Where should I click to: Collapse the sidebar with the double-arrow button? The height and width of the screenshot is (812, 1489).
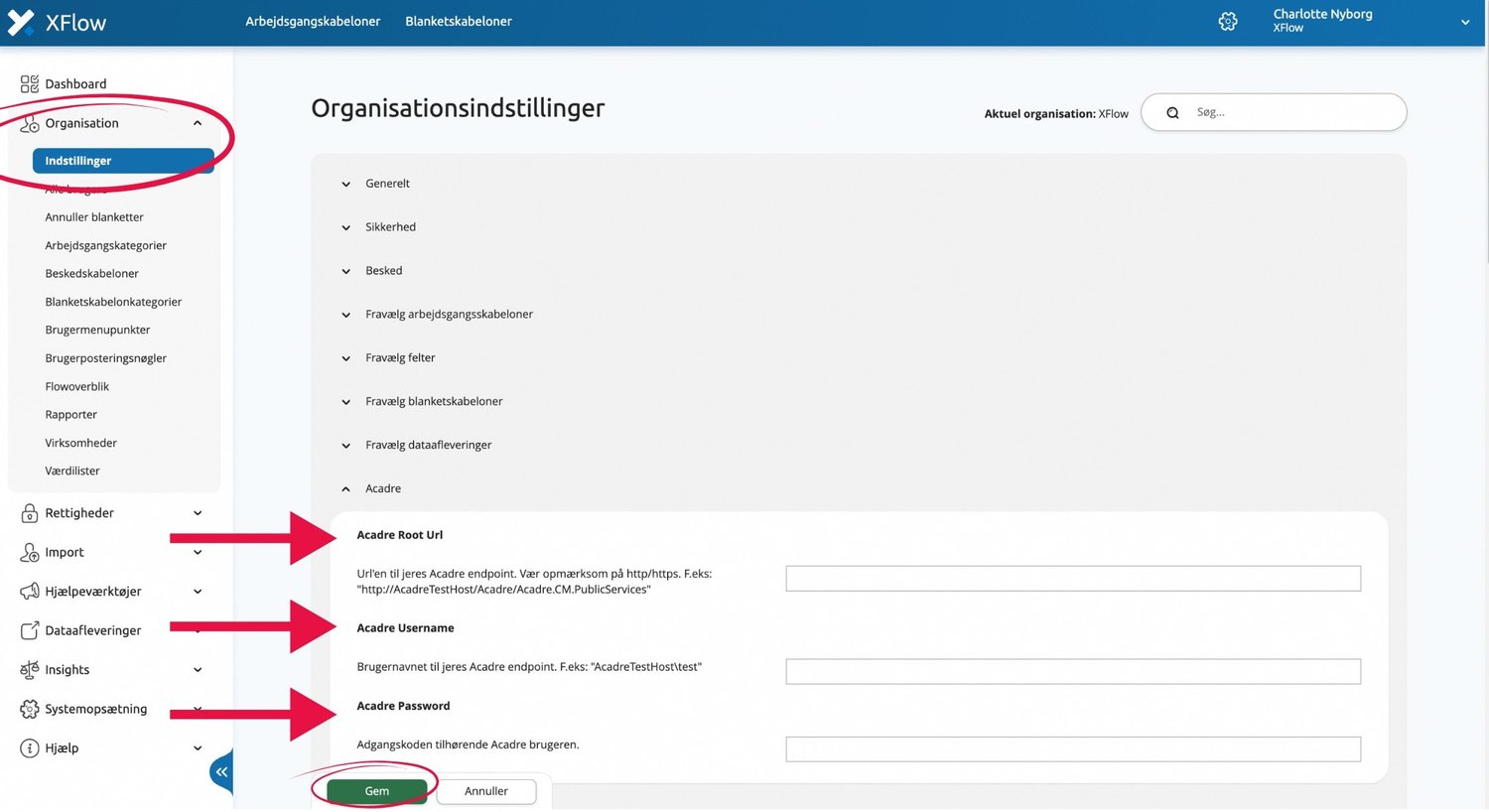coord(220,771)
